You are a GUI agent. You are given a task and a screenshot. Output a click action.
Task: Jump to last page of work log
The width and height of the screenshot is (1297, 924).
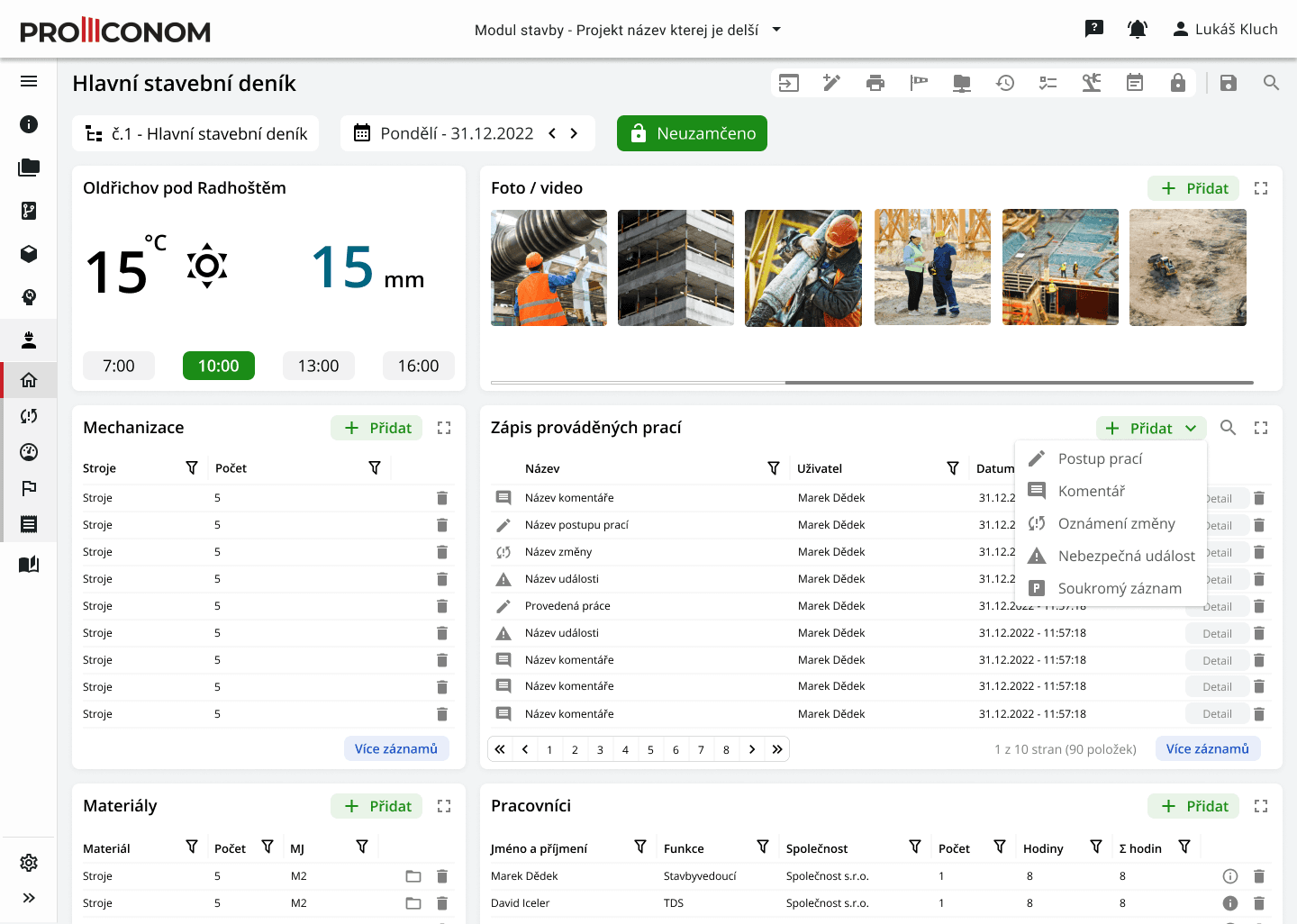point(777,749)
